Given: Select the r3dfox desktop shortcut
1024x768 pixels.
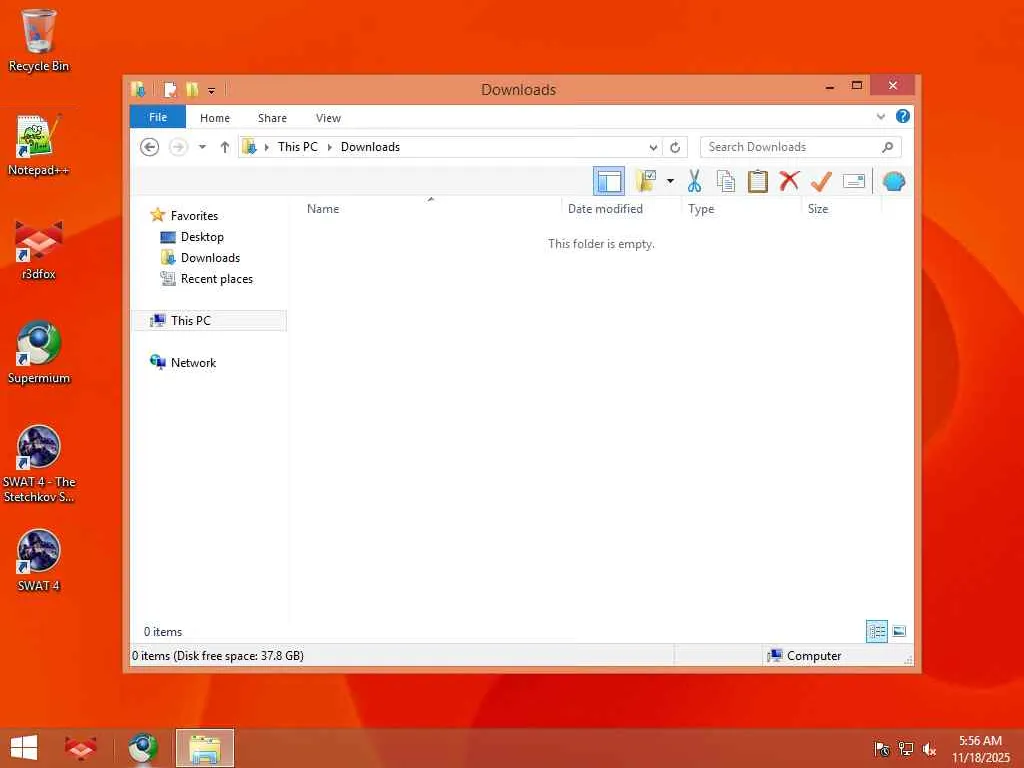Looking at the screenshot, I should (39, 249).
